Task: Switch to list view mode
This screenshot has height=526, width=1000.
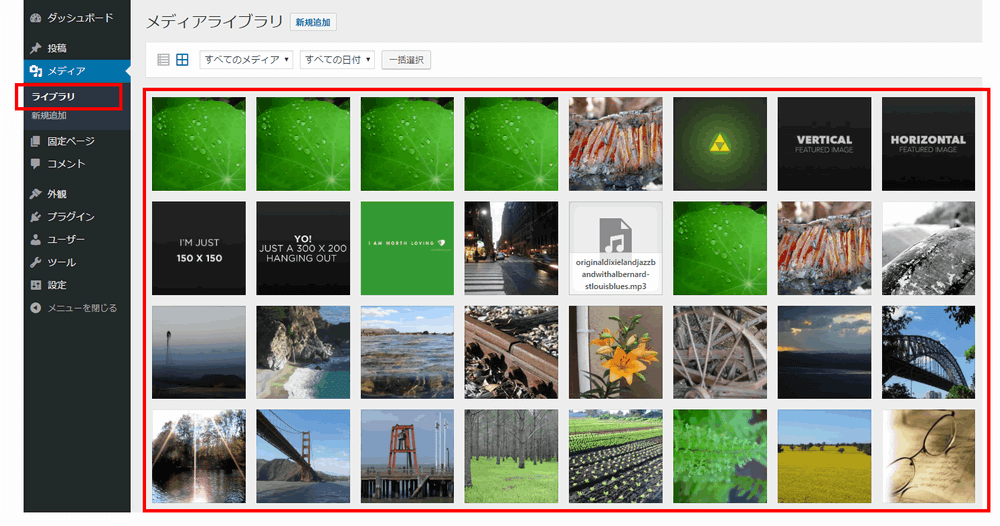Action: coord(164,60)
